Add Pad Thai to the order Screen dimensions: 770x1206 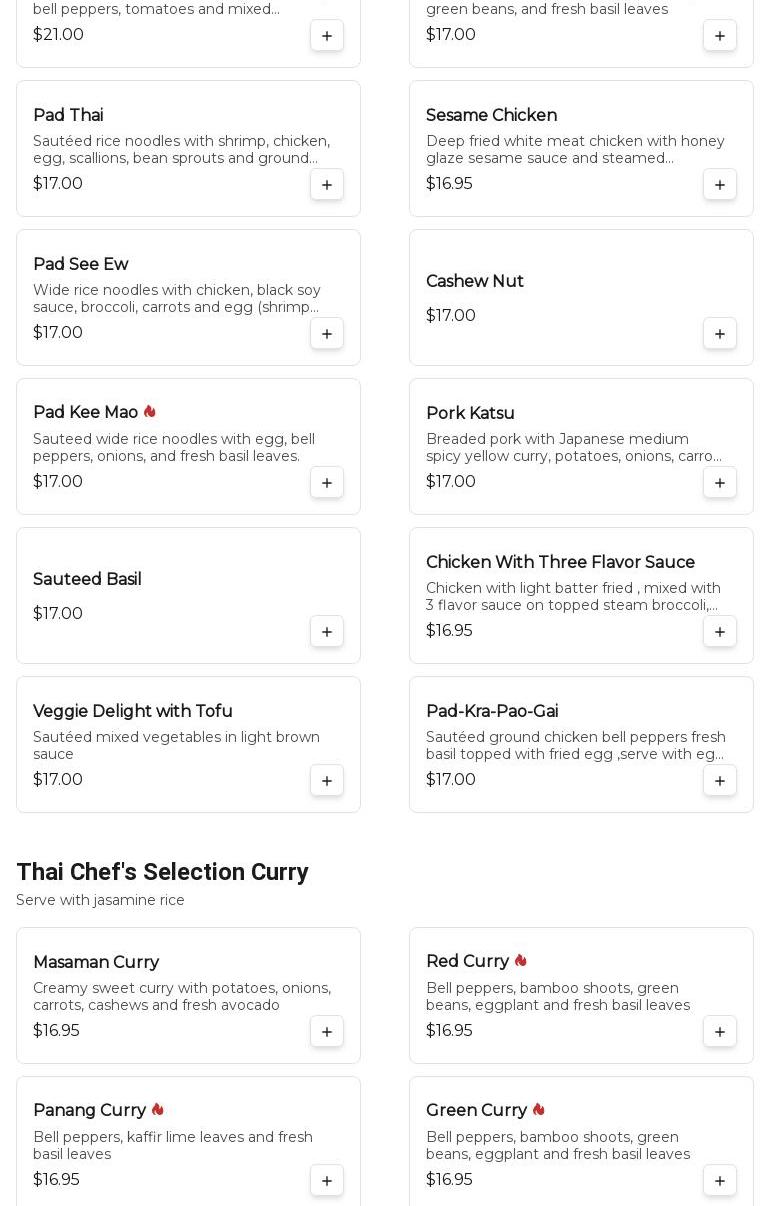pyautogui.click(x=327, y=184)
